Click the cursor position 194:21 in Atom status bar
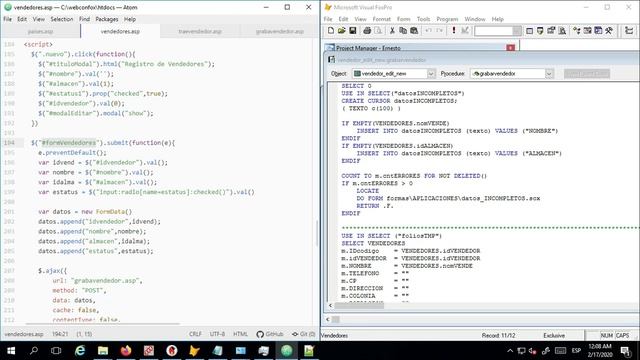 (x=60, y=334)
